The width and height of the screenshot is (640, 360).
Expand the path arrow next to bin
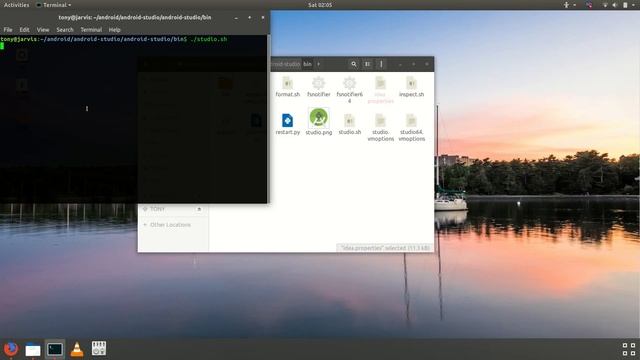click(318, 64)
